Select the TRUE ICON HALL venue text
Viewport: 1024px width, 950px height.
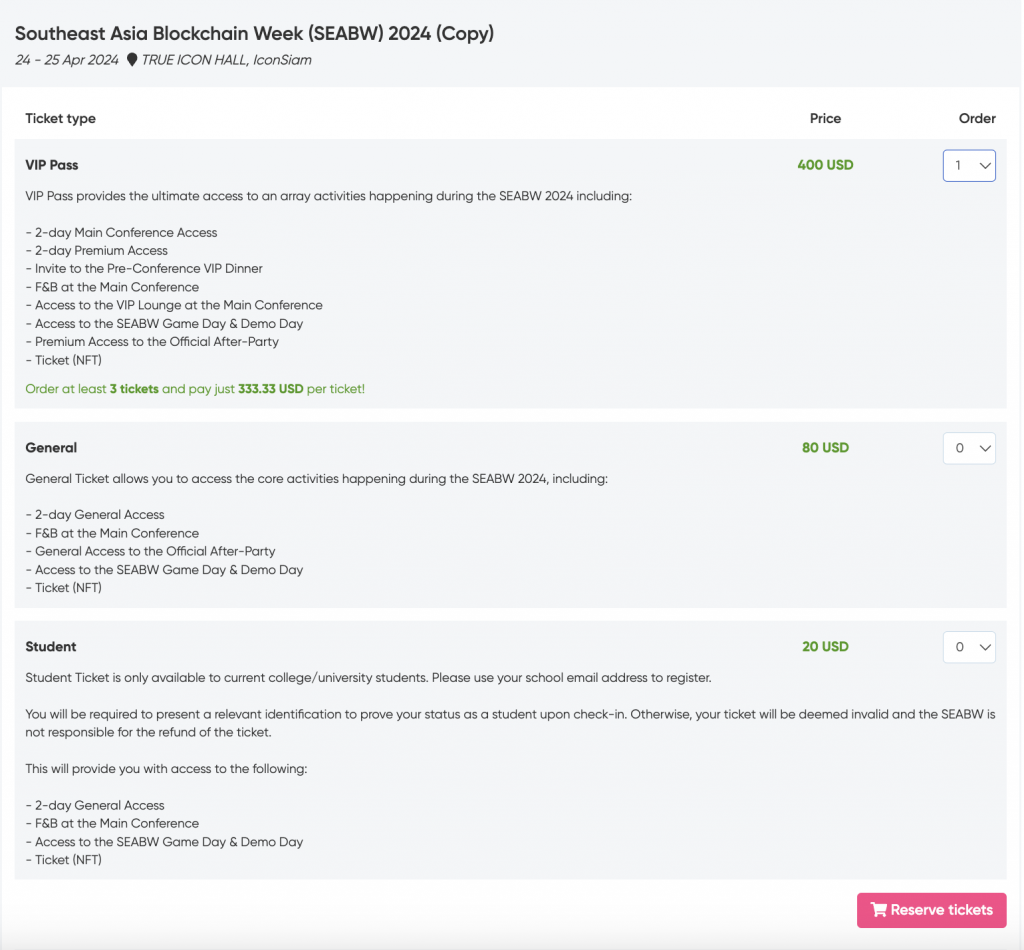point(226,60)
